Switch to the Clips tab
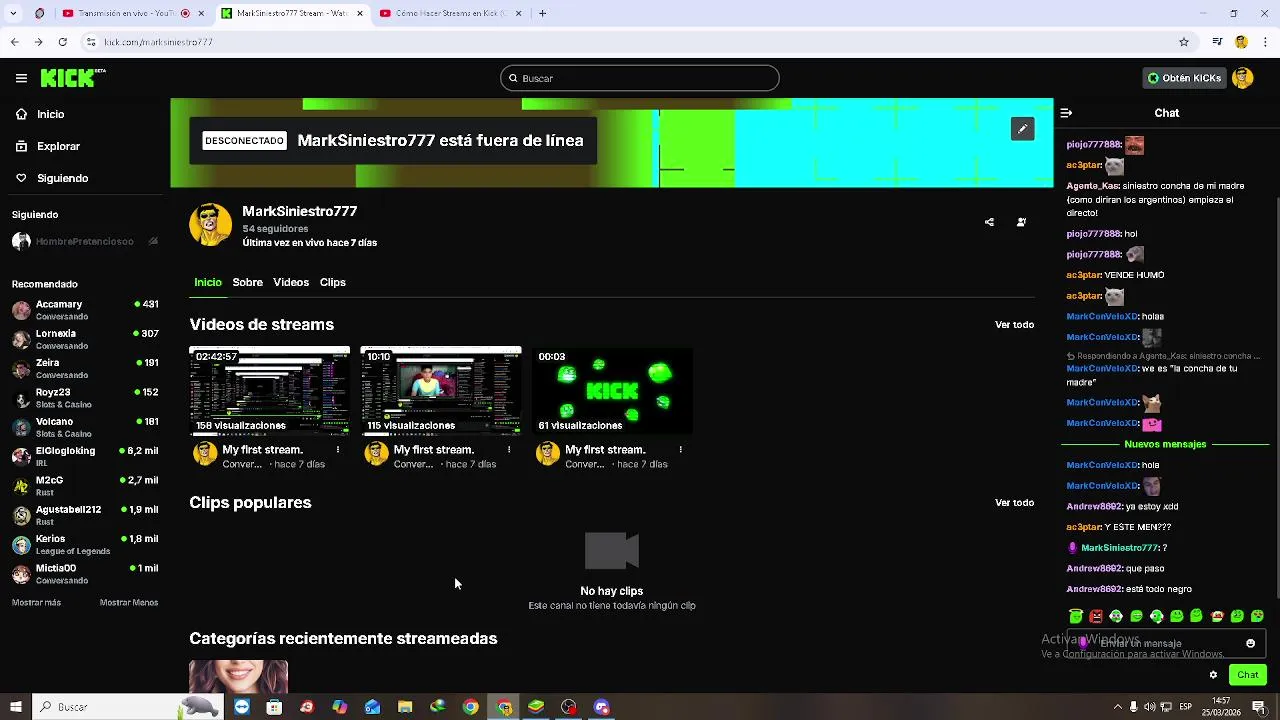This screenshot has height=720, width=1280. 333,282
